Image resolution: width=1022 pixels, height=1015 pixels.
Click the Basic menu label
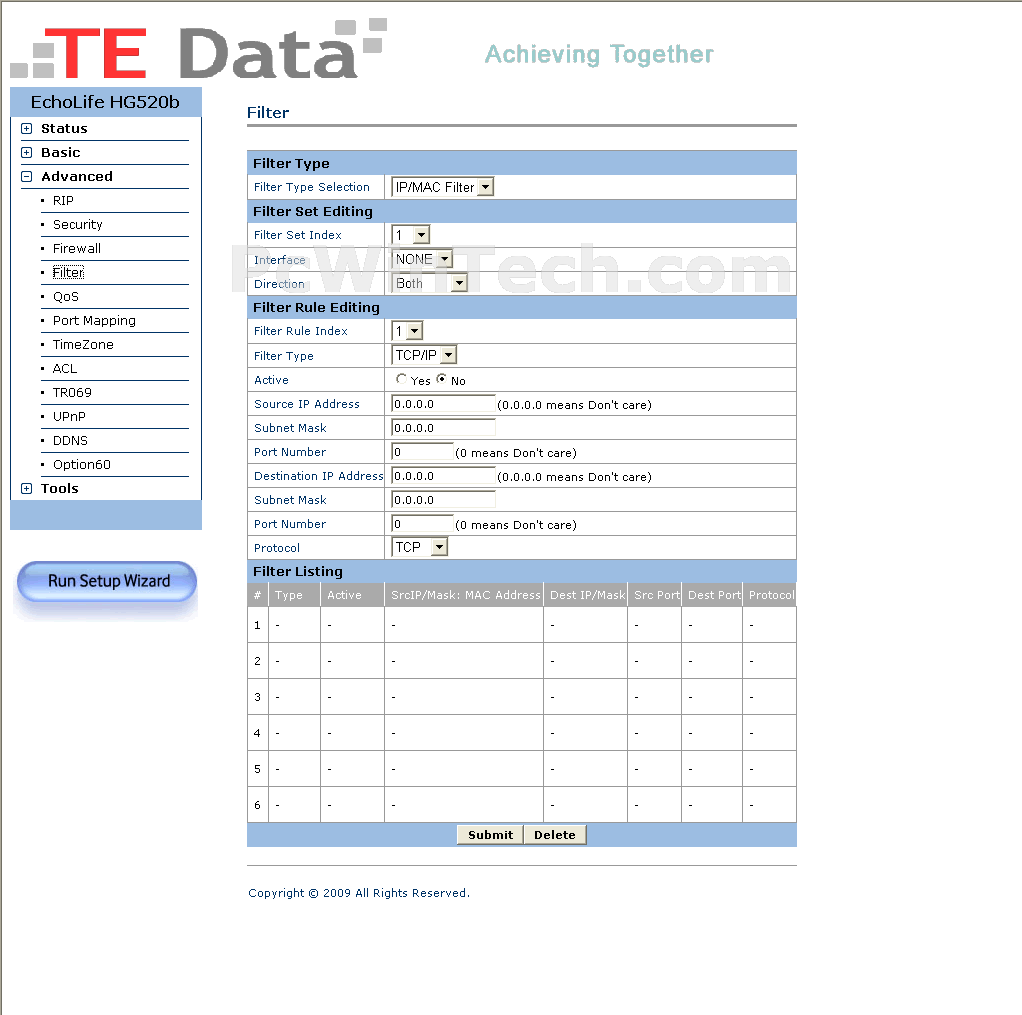tap(61, 153)
